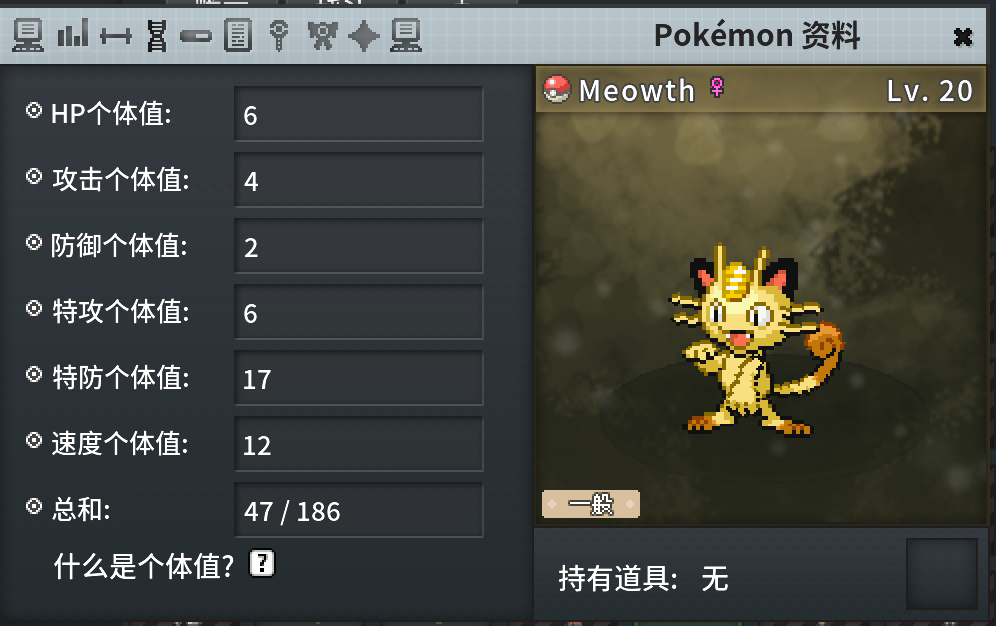The height and width of the screenshot is (626, 996).
Task: Open the last computer tab icon
Action: (x=407, y=35)
